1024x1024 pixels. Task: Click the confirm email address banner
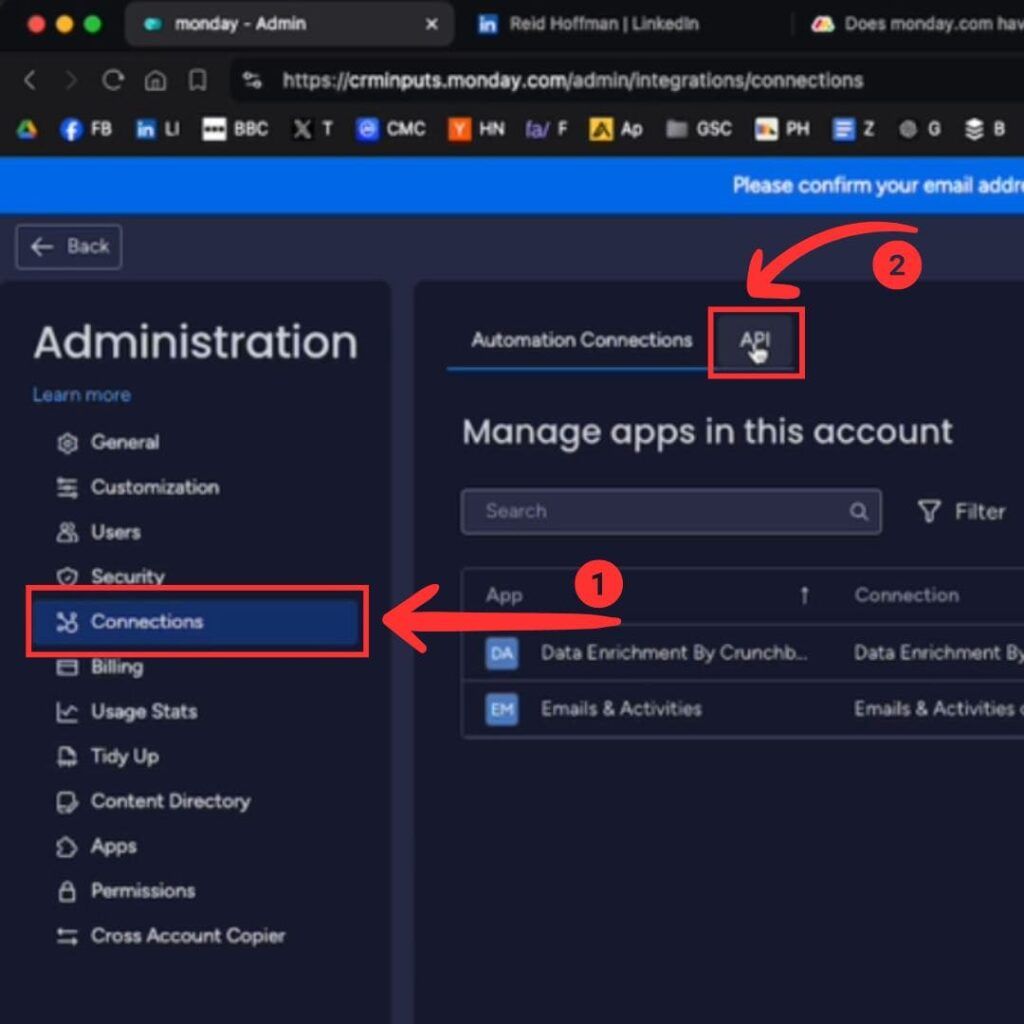[x=512, y=185]
